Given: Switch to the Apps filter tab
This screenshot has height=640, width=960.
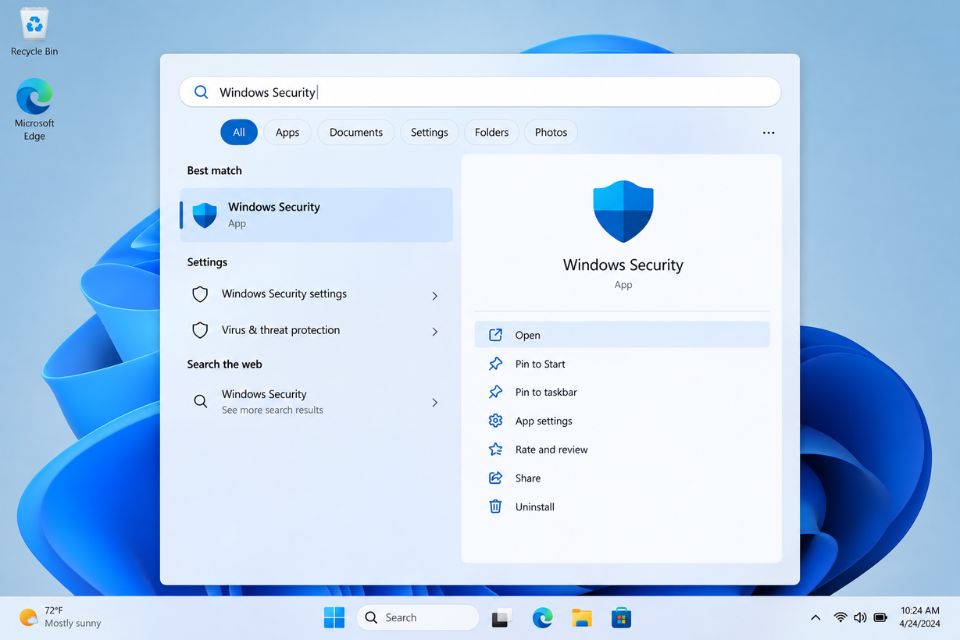Looking at the screenshot, I should (x=287, y=132).
